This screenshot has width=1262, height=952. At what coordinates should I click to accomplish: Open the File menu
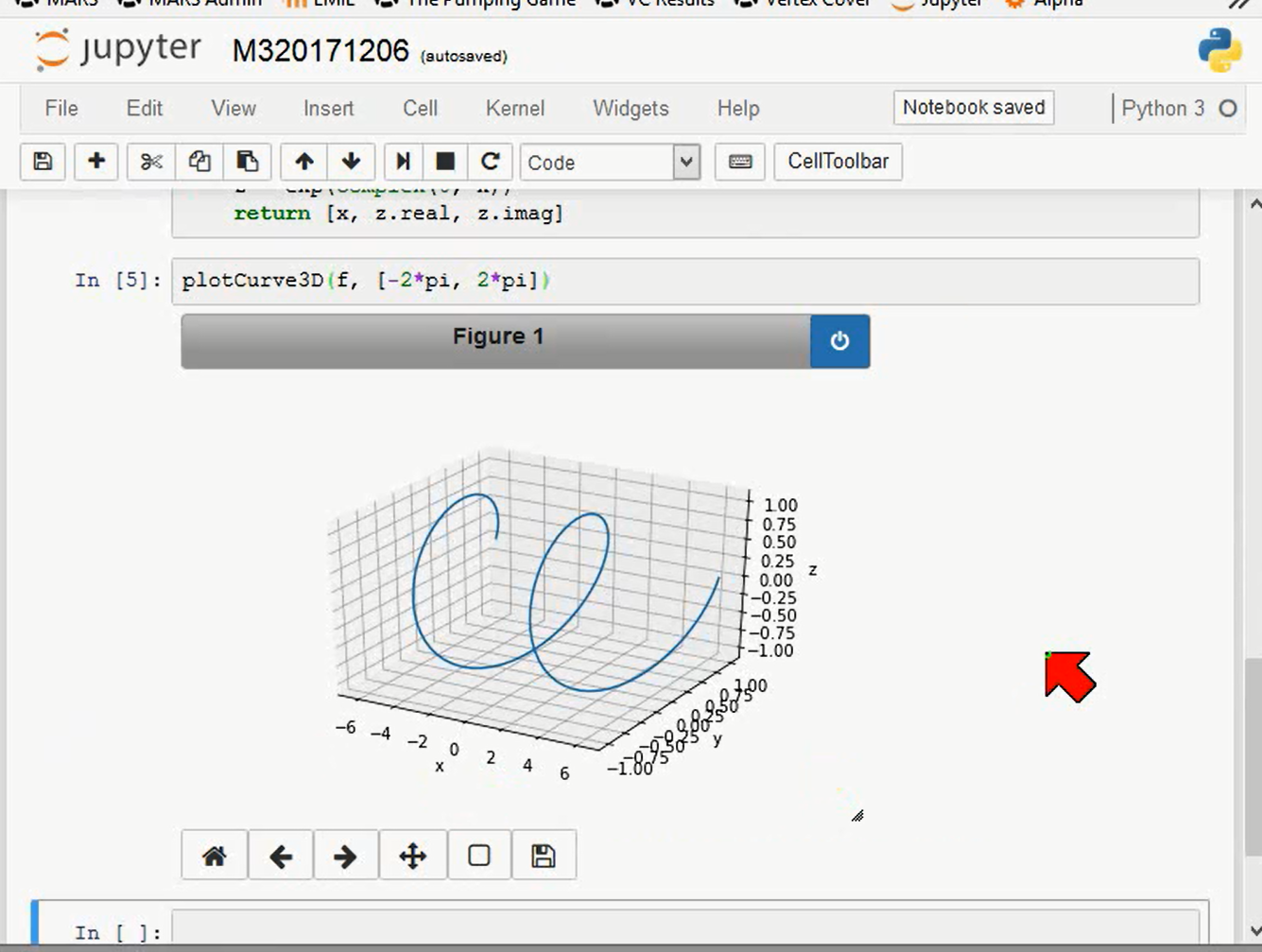click(61, 109)
